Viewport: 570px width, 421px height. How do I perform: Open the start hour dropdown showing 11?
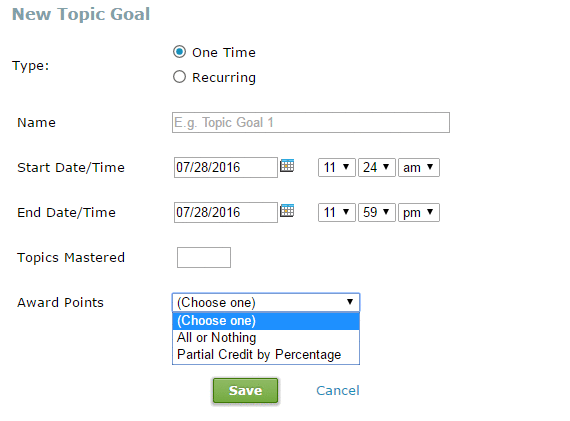337,168
